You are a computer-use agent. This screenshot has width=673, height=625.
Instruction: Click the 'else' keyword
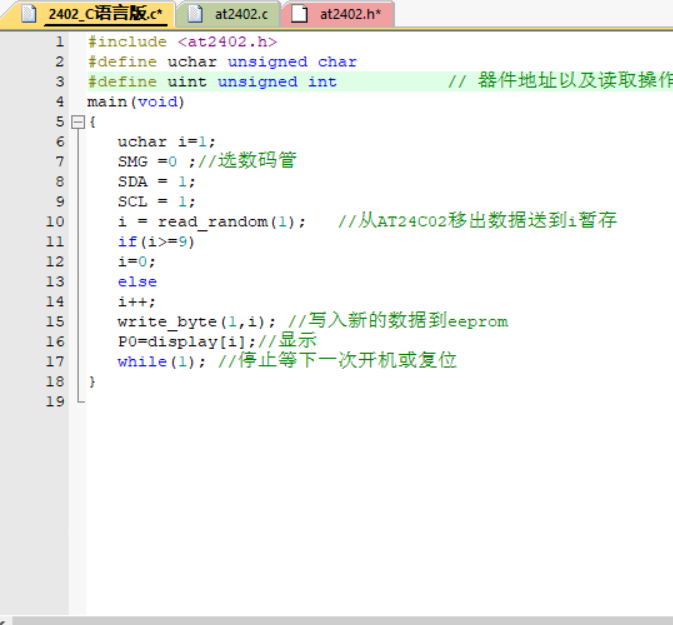click(x=137, y=282)
